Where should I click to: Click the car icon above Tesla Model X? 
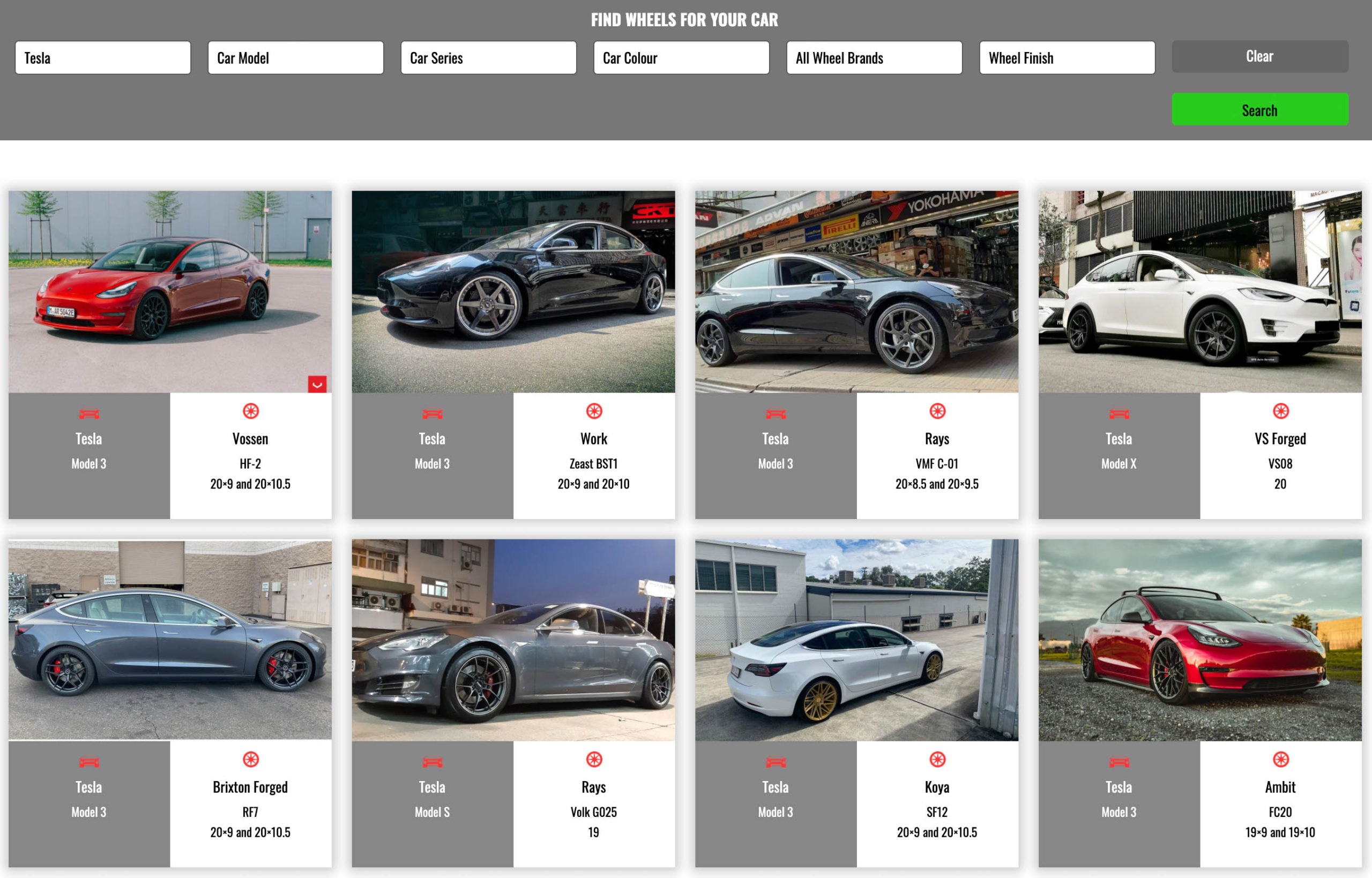(1119, 414)
